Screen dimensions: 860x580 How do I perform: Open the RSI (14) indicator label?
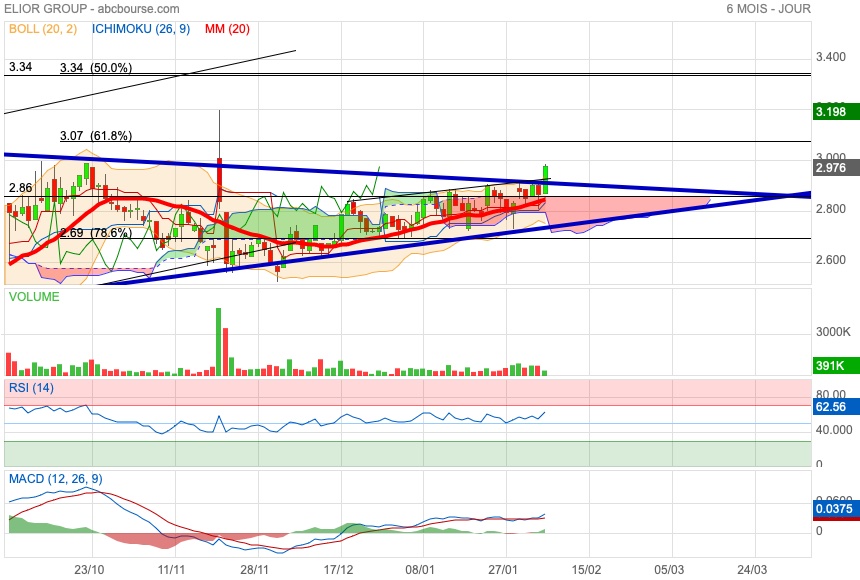click(33, 388)
